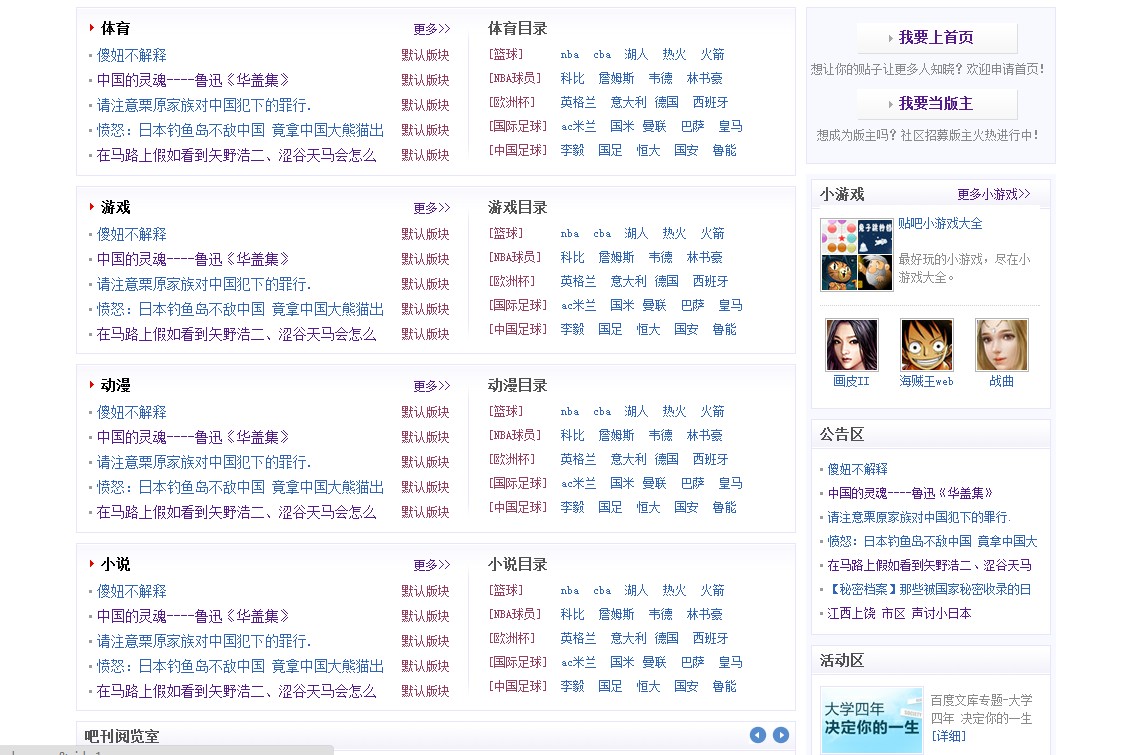
Task: Open the 大学四年决定你的一生 banner image
Action: tap(872, 720)
